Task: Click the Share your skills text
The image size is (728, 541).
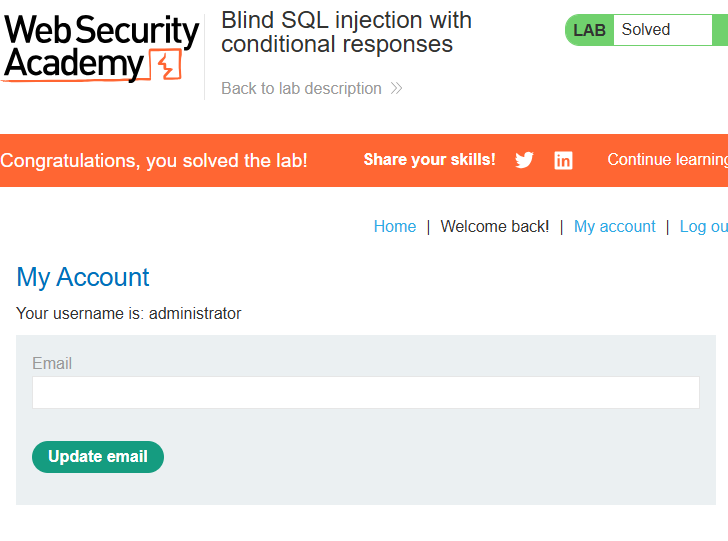Action: click(x=429, y=160)
